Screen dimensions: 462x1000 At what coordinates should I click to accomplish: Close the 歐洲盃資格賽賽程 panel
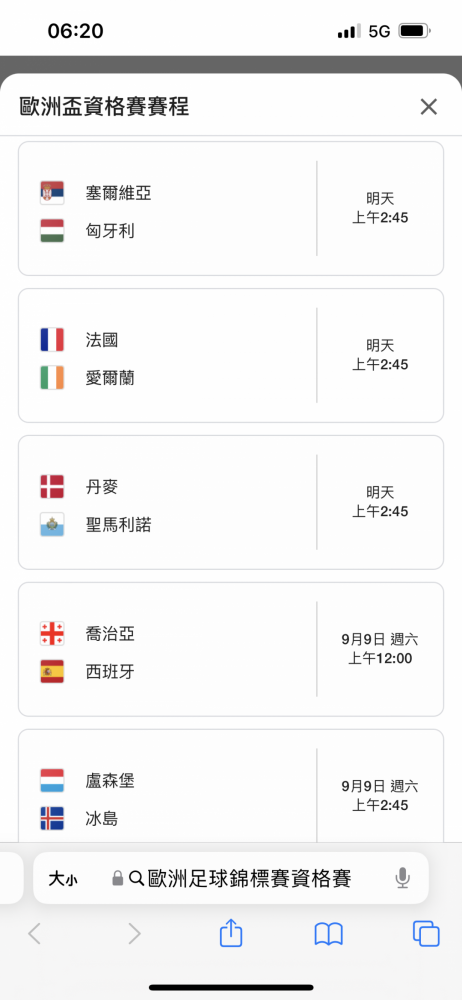pos(428,107)
